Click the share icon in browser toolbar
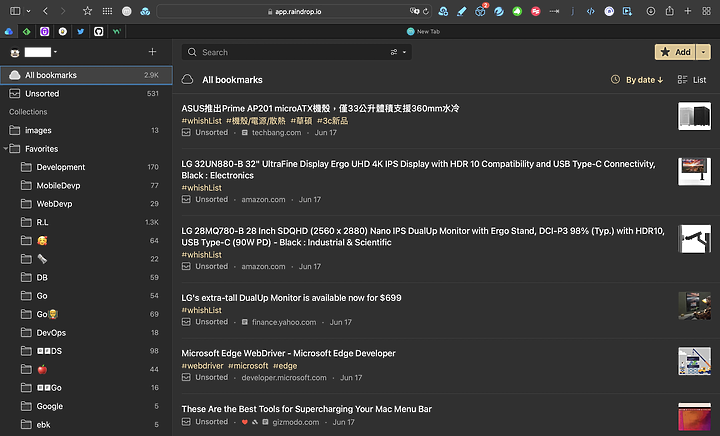 pos(669,11)
